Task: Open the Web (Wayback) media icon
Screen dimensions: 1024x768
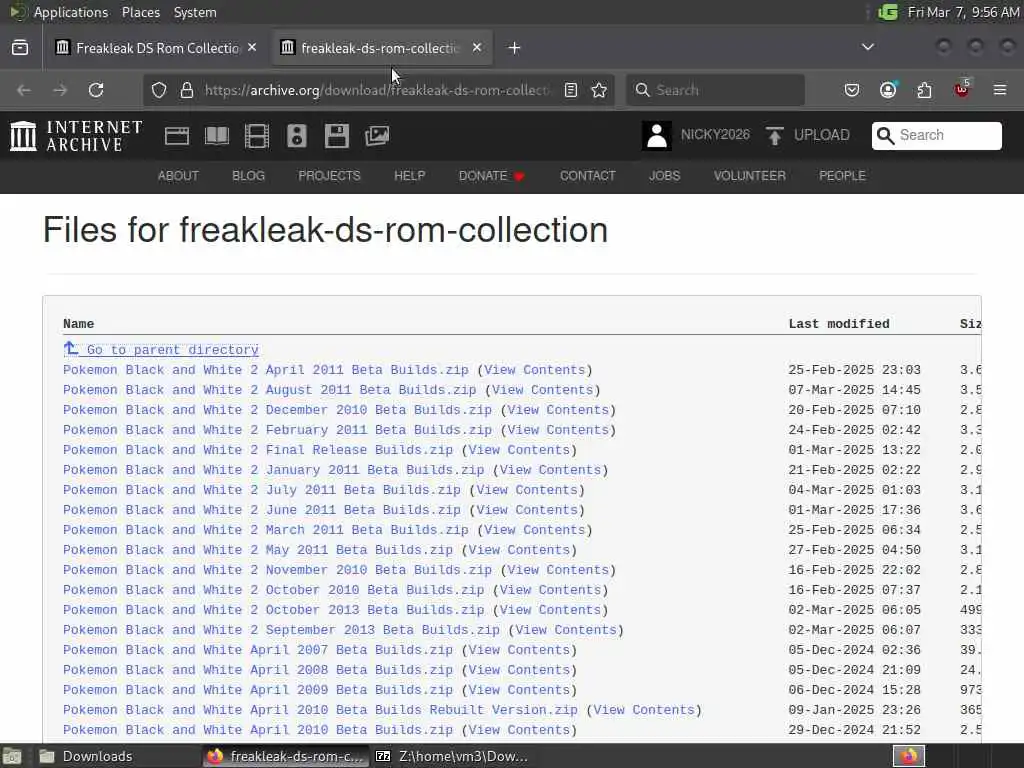Action: coord(176,136)
